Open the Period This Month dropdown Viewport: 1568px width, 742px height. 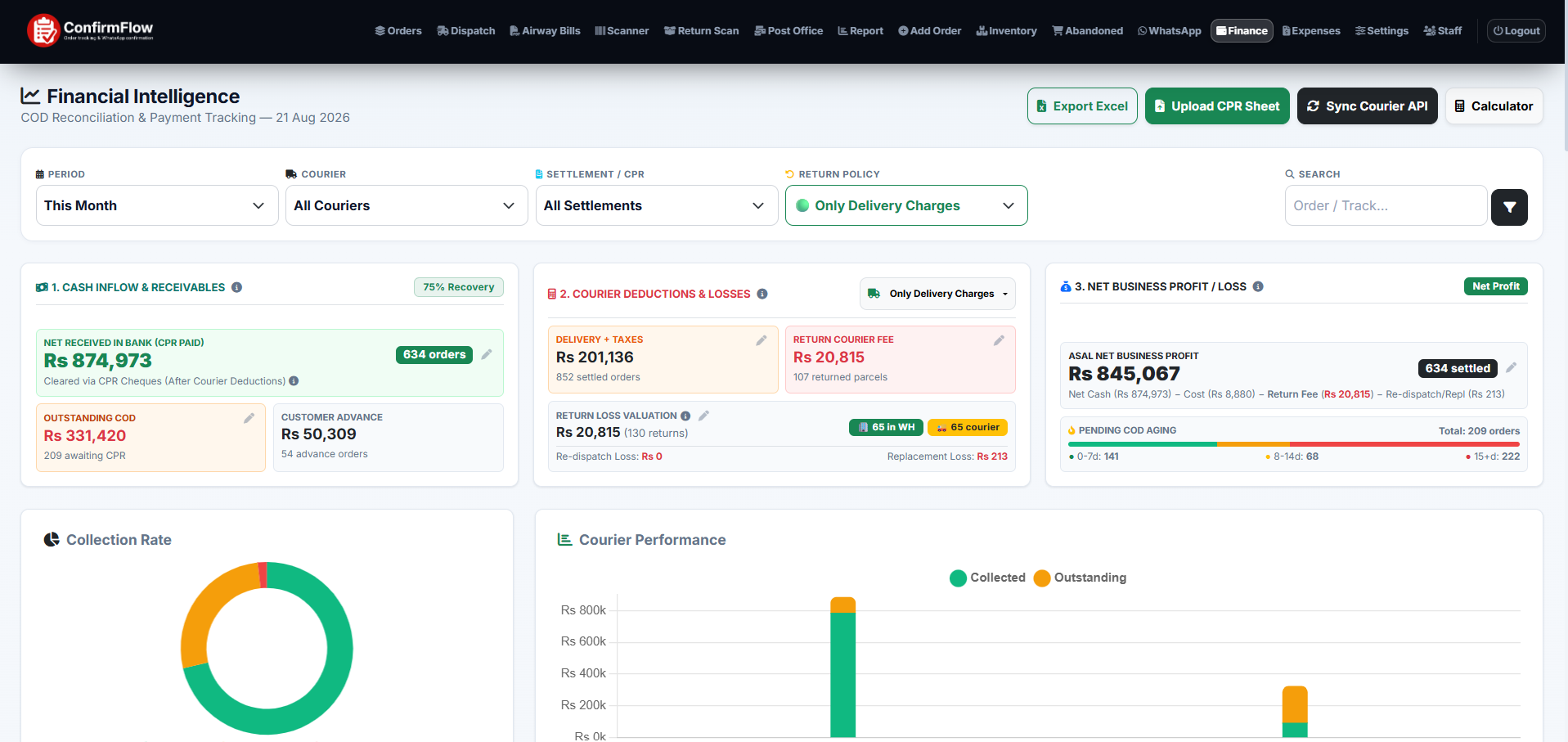coord(157,205)
